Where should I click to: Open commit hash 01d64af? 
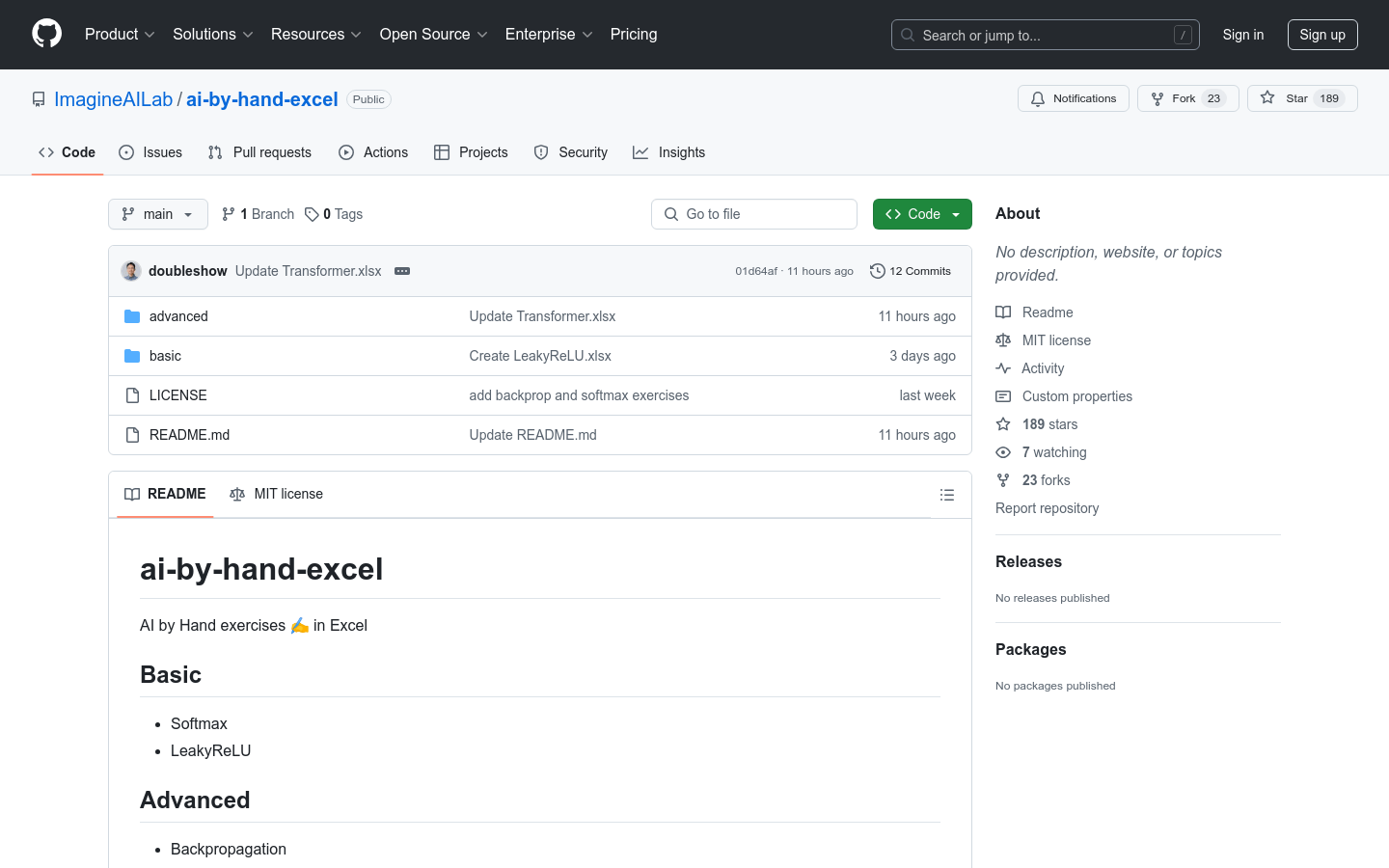[x=756, y=271]
